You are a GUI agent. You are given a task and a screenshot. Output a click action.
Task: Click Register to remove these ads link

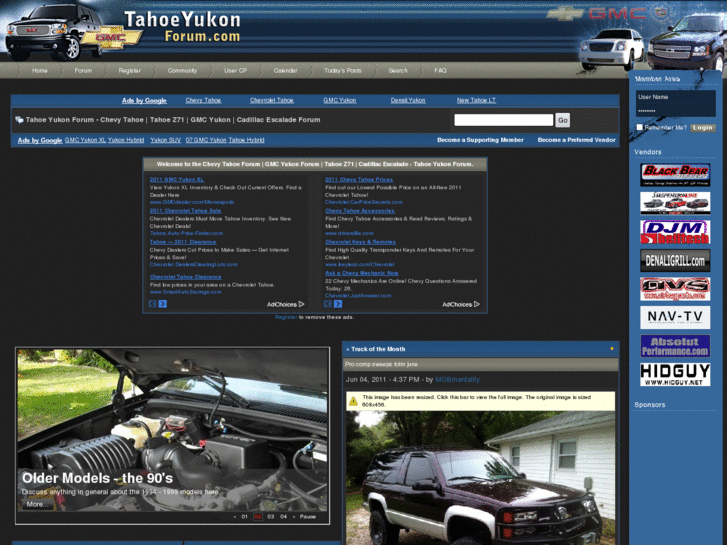(x=286, y=317)
